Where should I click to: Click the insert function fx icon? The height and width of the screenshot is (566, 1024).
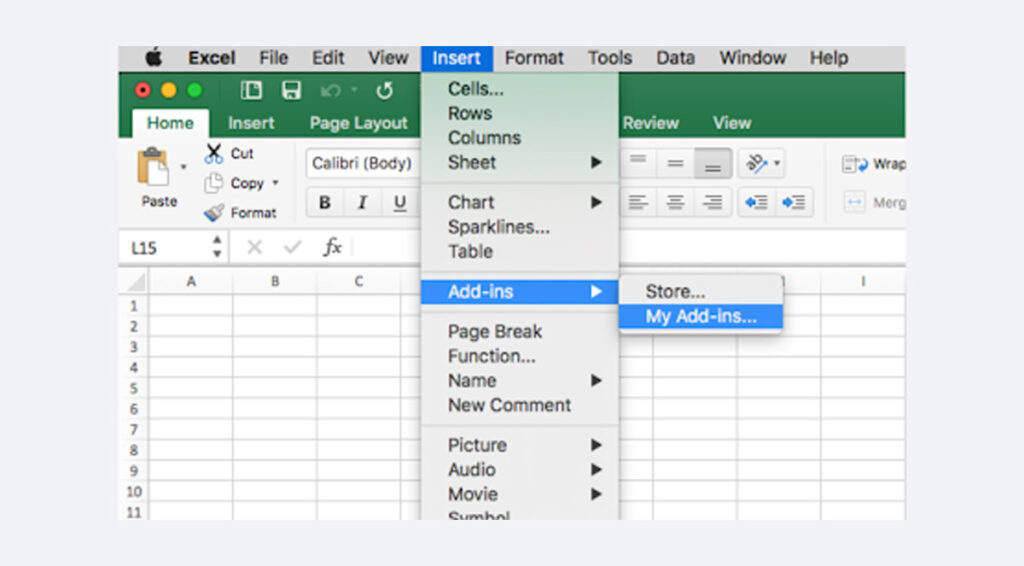pyautogui.click(x=332, y=247)
